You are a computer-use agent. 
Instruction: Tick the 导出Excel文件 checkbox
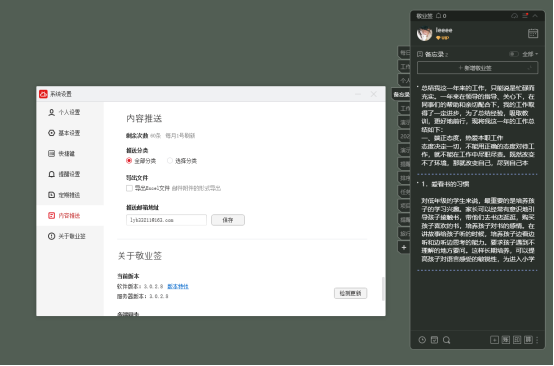(x=129, y=188)
